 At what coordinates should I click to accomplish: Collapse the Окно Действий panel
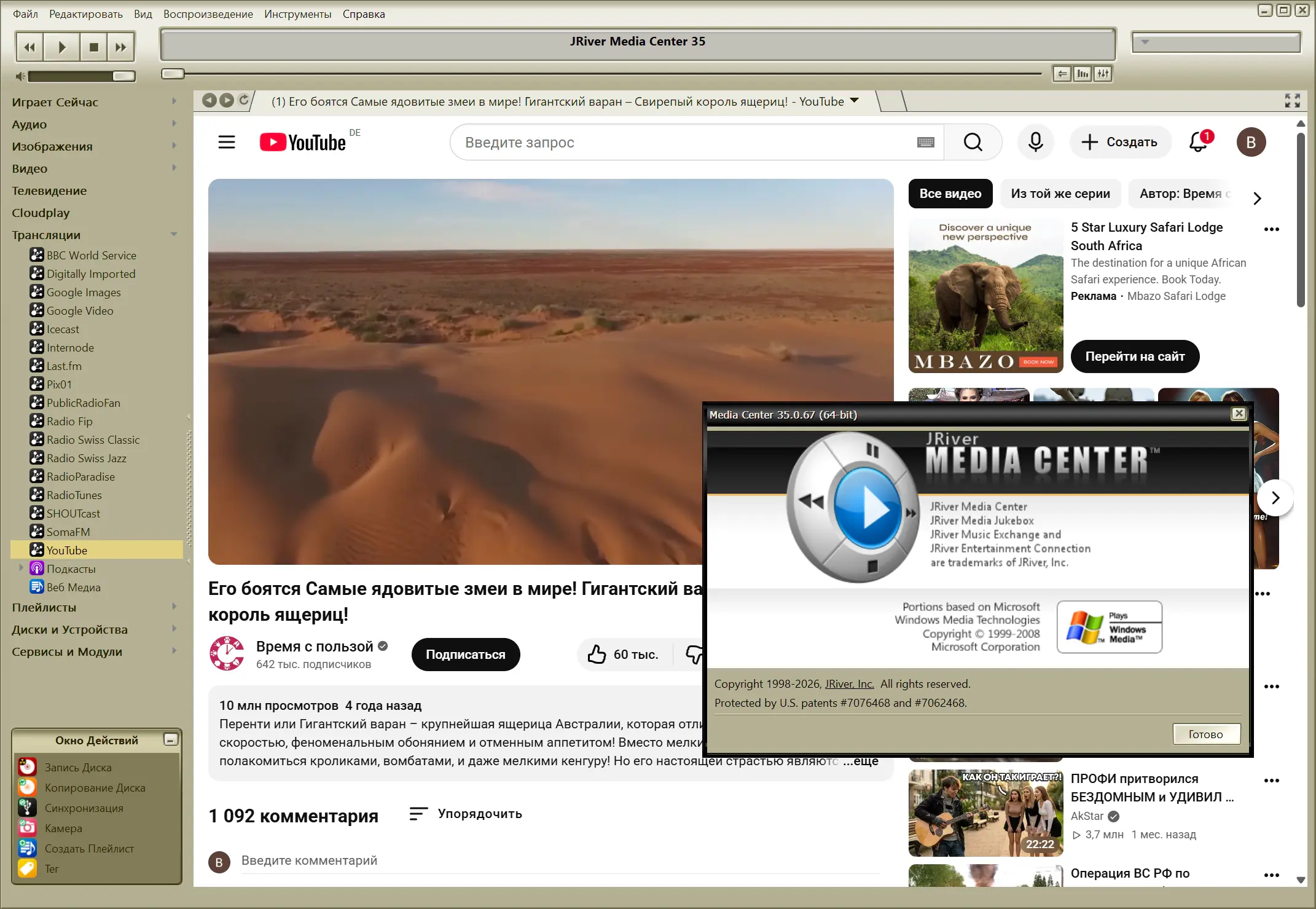[x=171, y=739]
